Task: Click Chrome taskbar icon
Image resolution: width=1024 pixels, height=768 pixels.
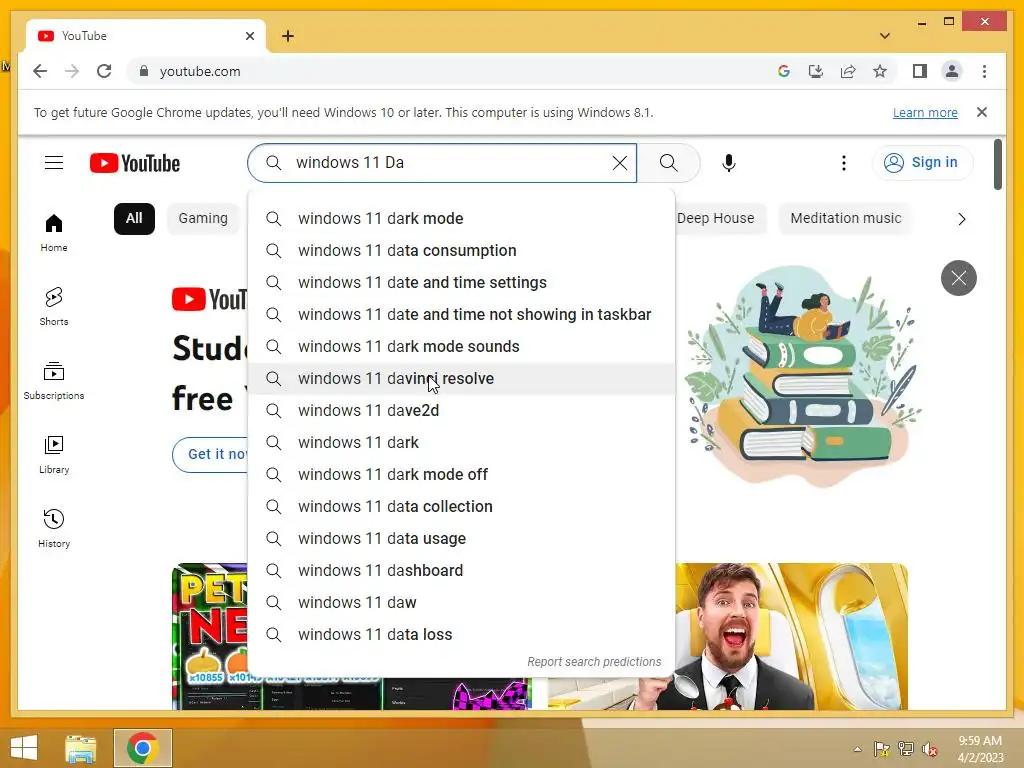Action: click(x=142, y=748)
